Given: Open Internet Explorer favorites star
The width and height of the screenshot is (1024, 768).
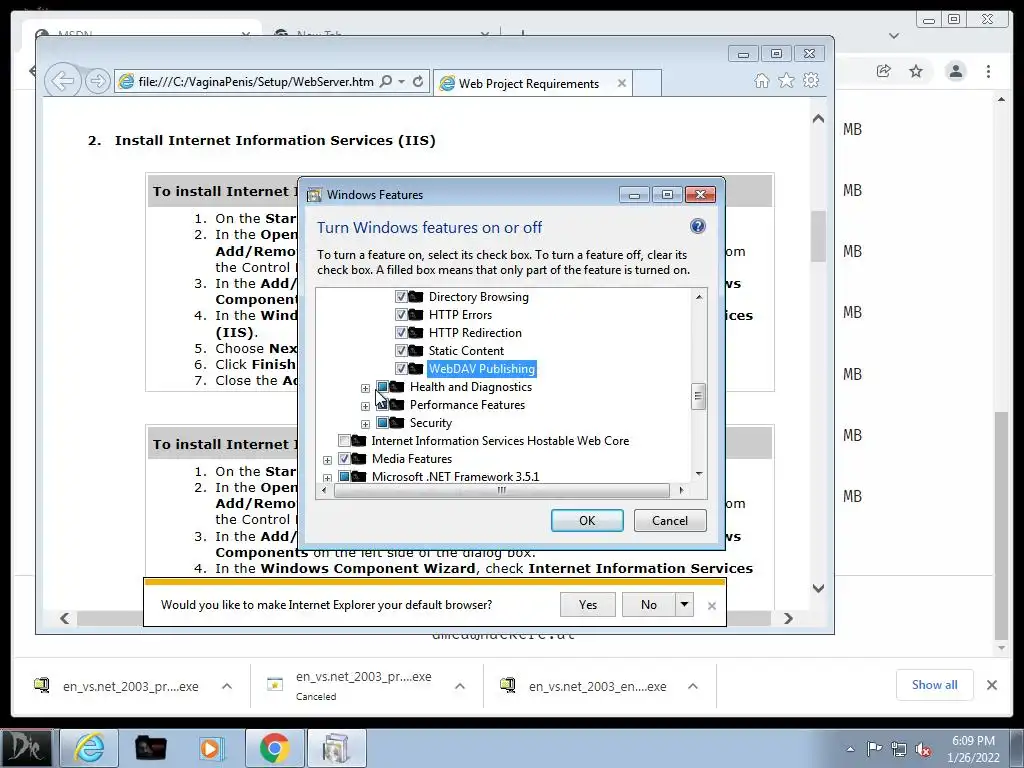Looking at the screenshot, I should (786, 80).
